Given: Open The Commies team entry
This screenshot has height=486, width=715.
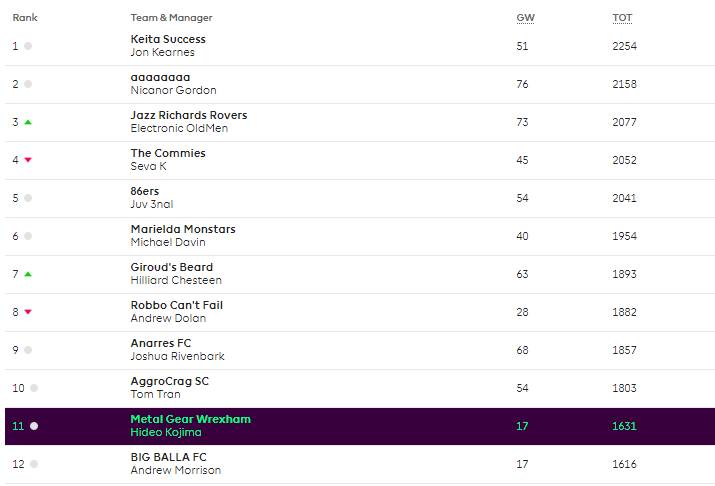Looking at the screenshot, I should point(168,153).
